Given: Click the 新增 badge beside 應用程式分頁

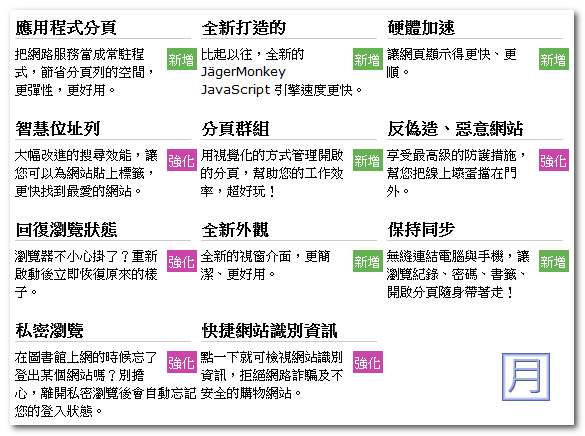Looking at the screenshot, I should [x=182, y=59].
